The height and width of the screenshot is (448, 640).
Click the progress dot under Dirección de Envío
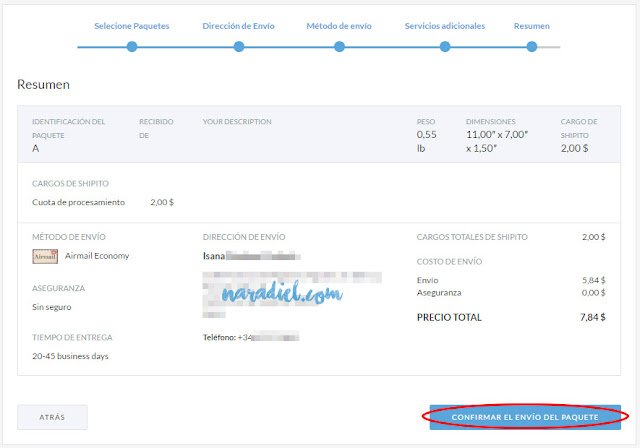239,47
